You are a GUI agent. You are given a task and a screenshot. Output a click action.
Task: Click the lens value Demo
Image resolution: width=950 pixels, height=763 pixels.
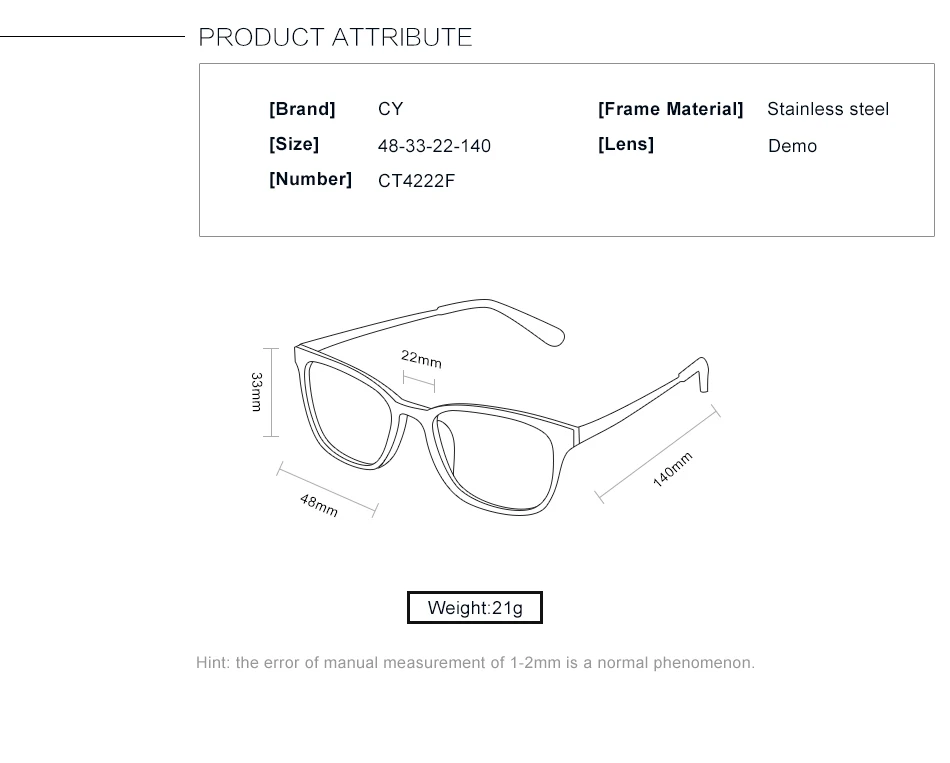(792, 146)
